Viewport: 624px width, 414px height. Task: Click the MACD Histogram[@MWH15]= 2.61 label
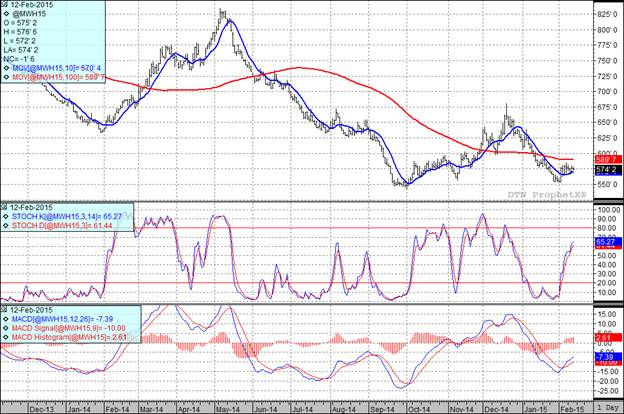tap(70, 338)
